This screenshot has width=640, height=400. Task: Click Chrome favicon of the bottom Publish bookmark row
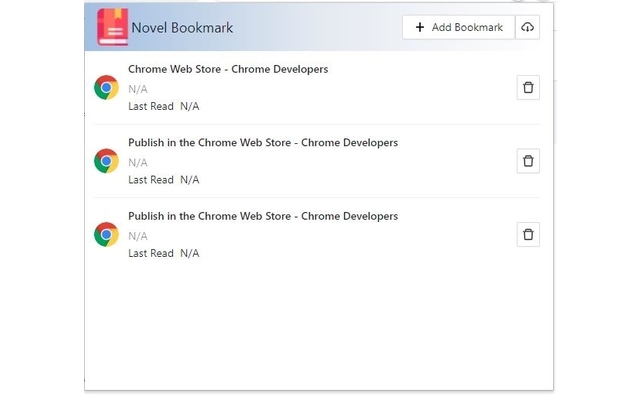pos(107,234)
